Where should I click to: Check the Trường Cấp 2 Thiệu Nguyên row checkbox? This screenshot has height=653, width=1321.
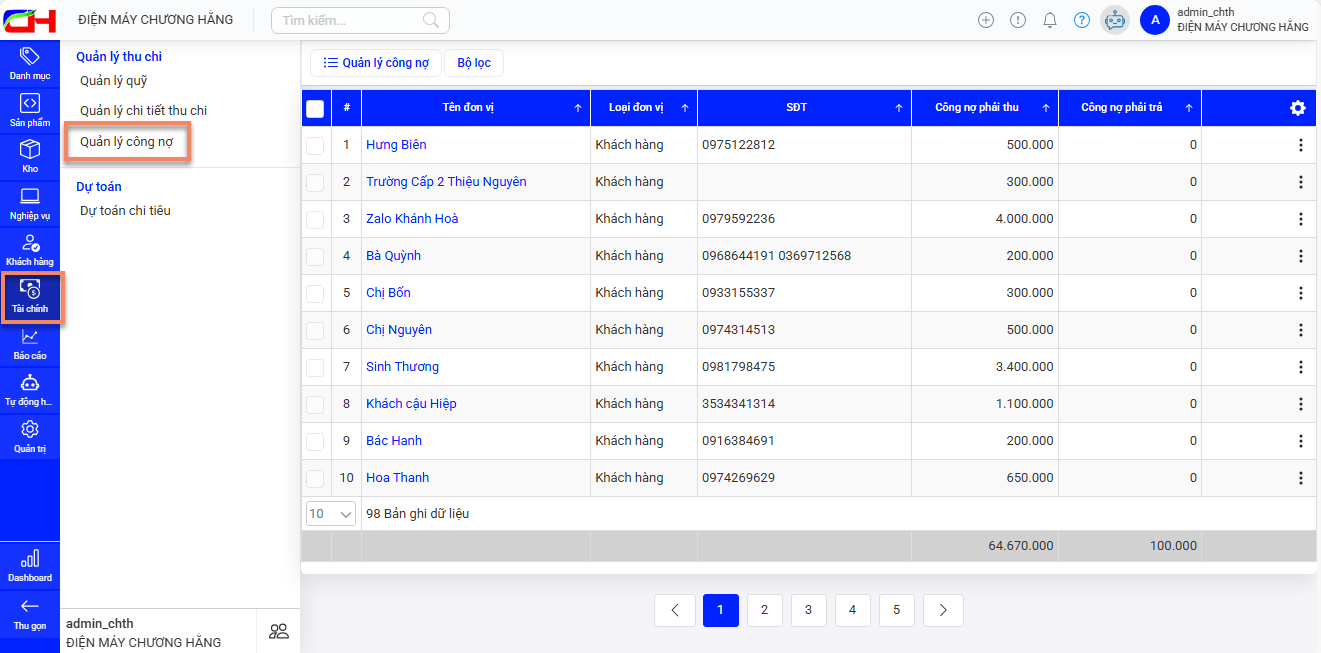click(315, 182)
